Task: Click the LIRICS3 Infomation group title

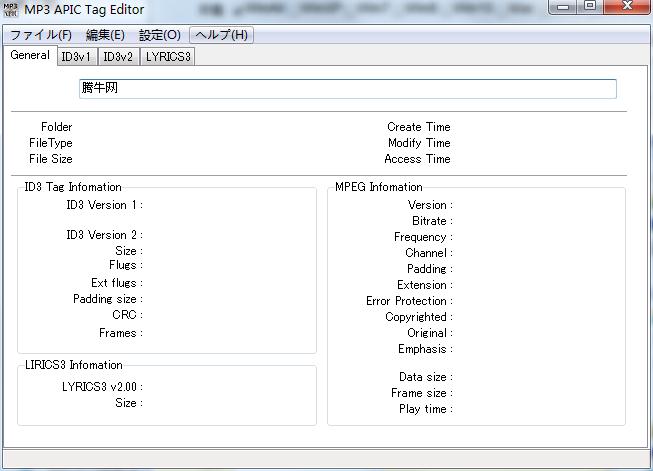Action: 74,365
